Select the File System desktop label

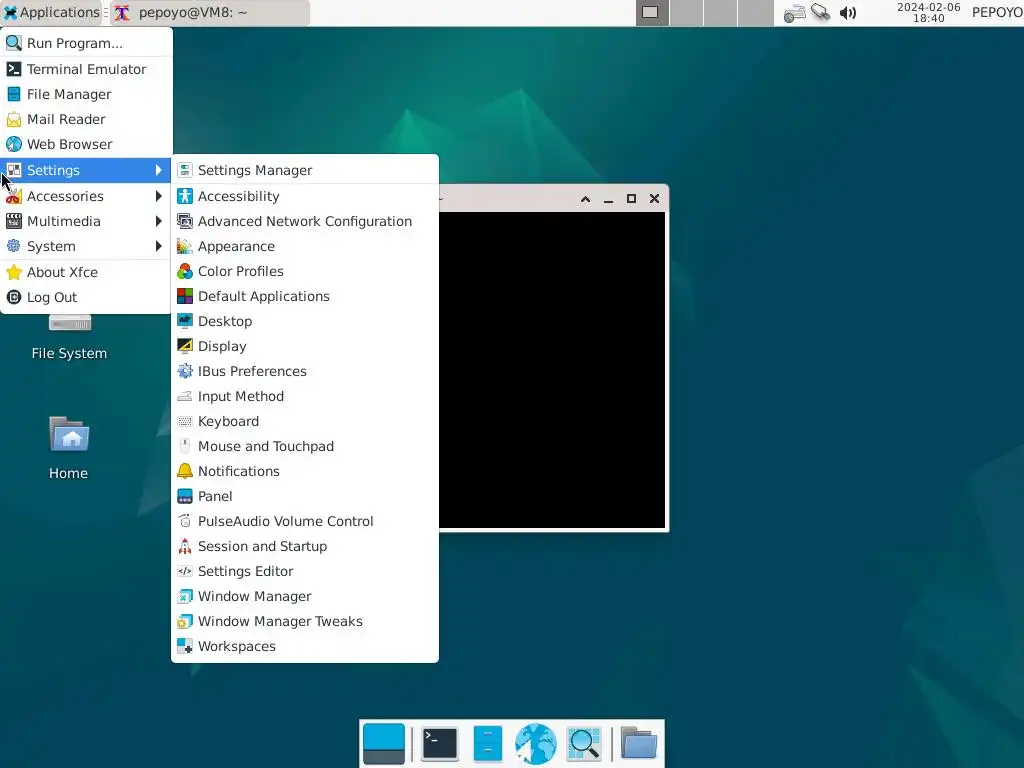point(69,353)
